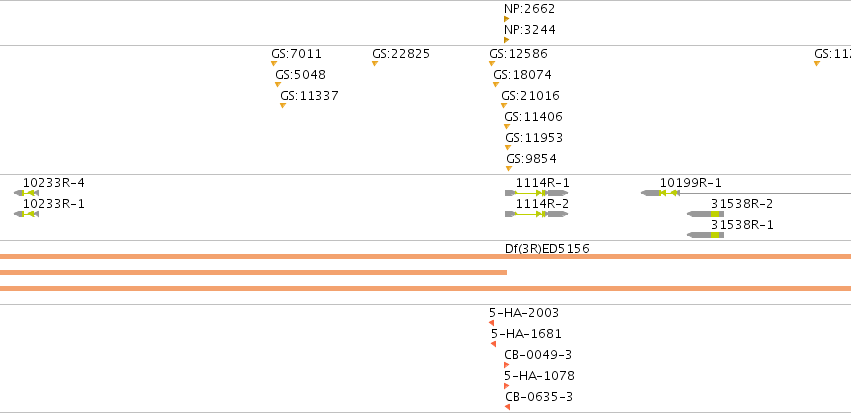The width and height of the screenshot is (851, 413).
Task: Select the 1114R-2 transcript glyph
Action: tap(537, 214)
